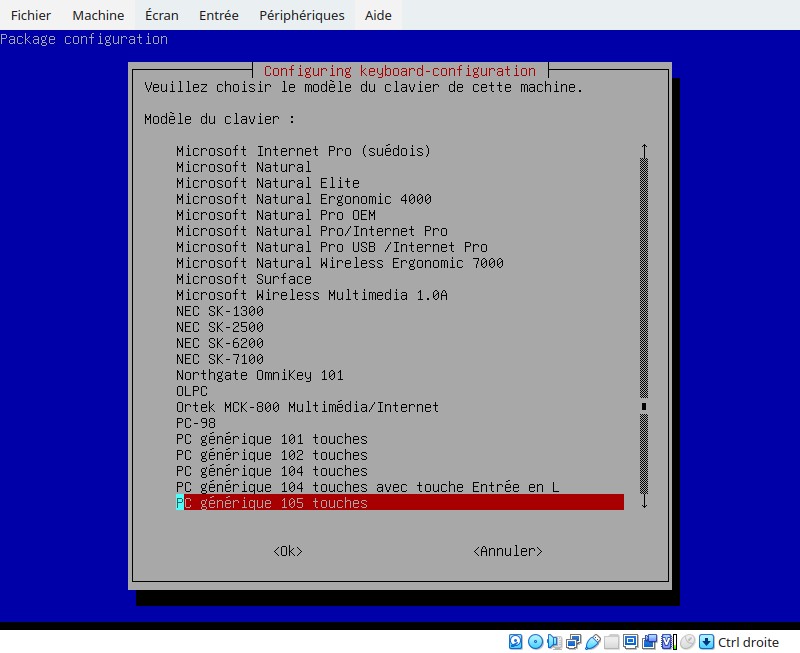
Task: Open the Fichier menu
Action: (x=31, y=15)
